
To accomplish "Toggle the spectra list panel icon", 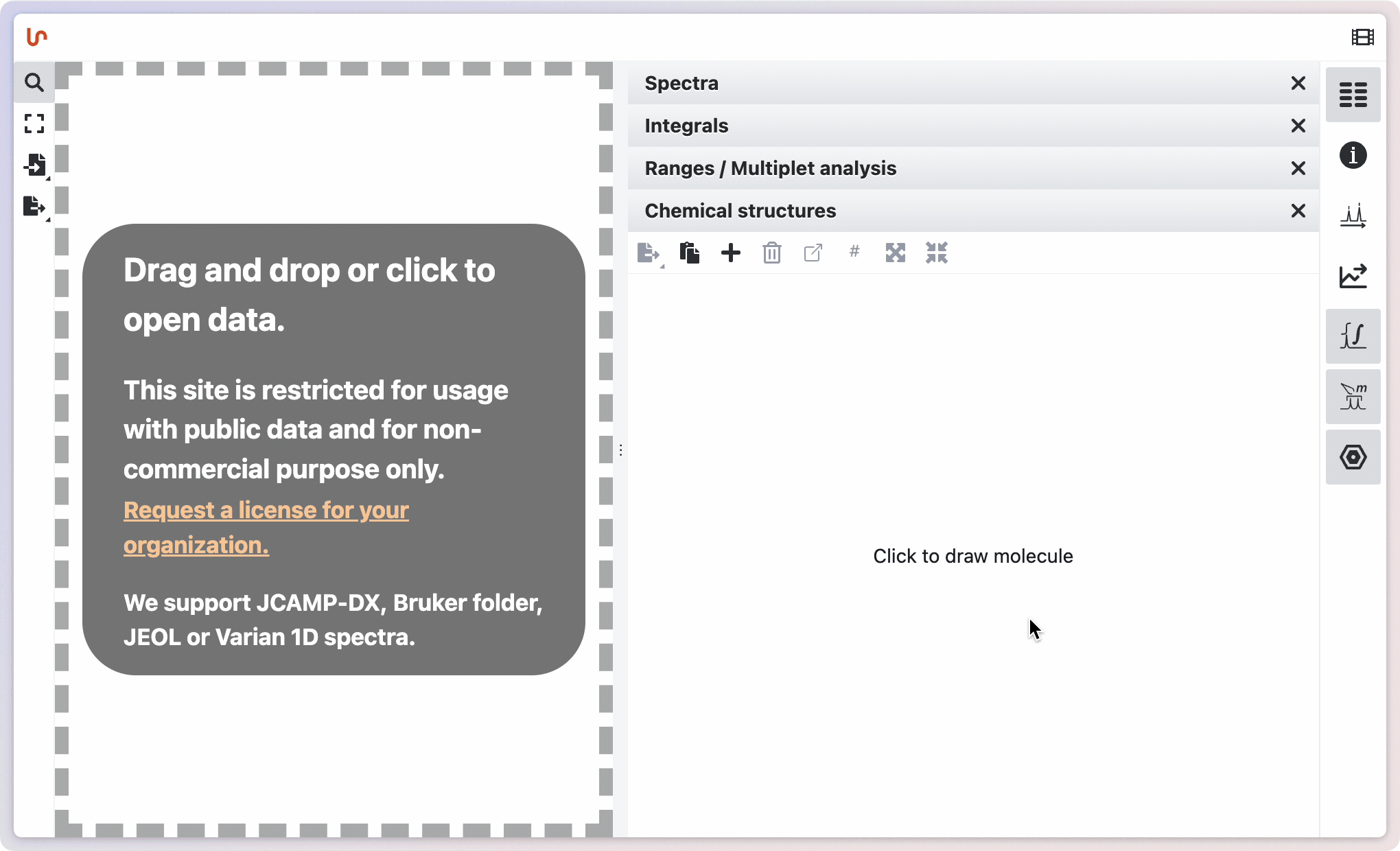I will pyautogui.click(x=1353, y=95).
